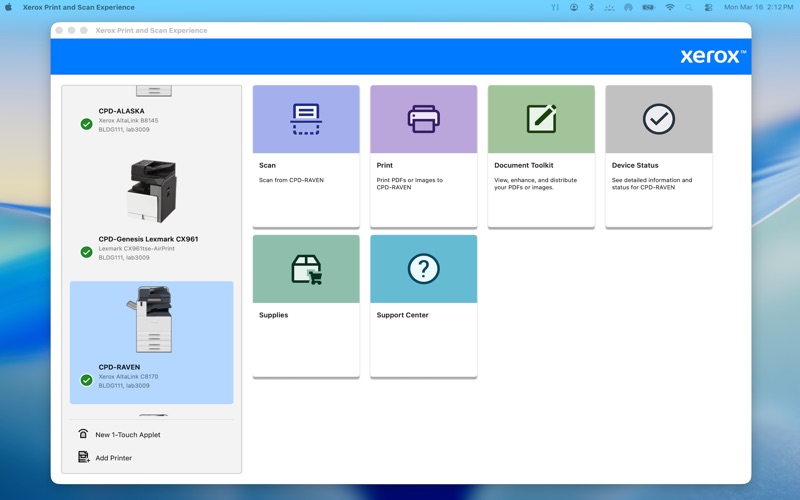Click the Support Center tile label
The height and width of the screenshot is (500, 800).
[x=403, y=315]
